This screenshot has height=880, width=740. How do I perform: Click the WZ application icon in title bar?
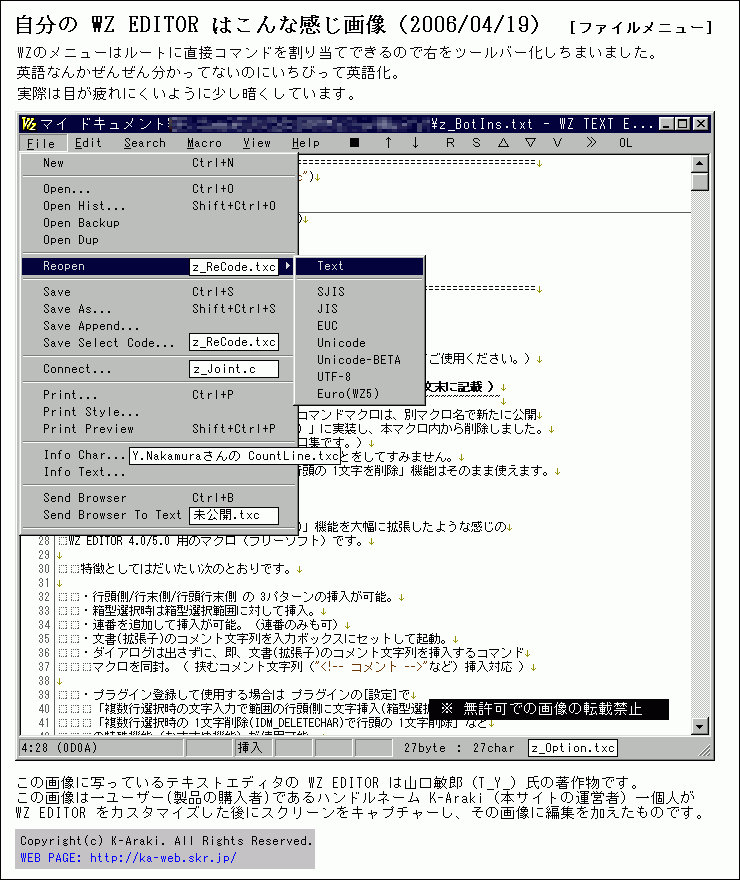(x=29, y=123)
